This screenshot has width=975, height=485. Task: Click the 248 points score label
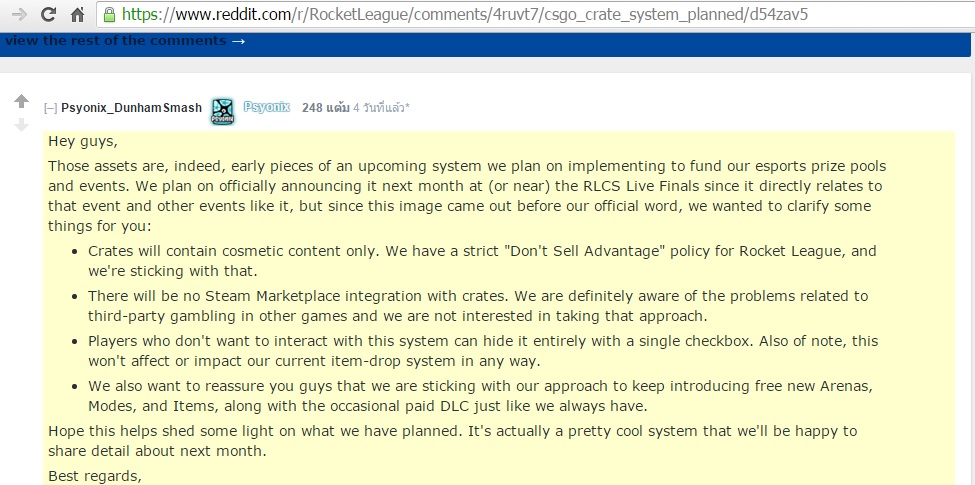[326, 108]
